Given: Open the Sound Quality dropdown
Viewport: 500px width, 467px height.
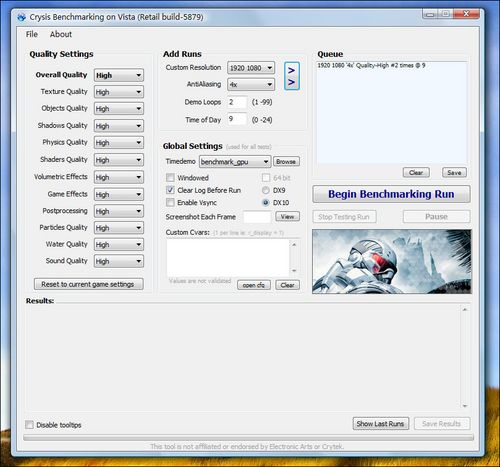Looking at the screenshot, I should click(x=119, y=261).
